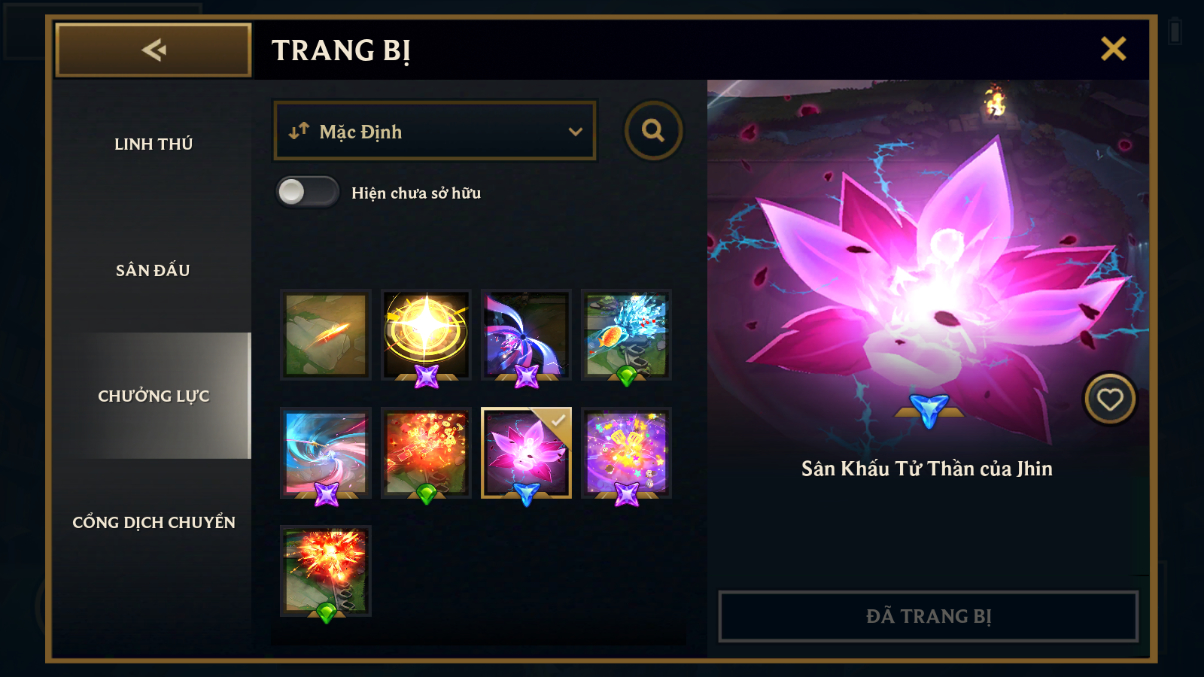Favorite the recall with the heart icon

pyautogui.click(x=1110, y=399)
